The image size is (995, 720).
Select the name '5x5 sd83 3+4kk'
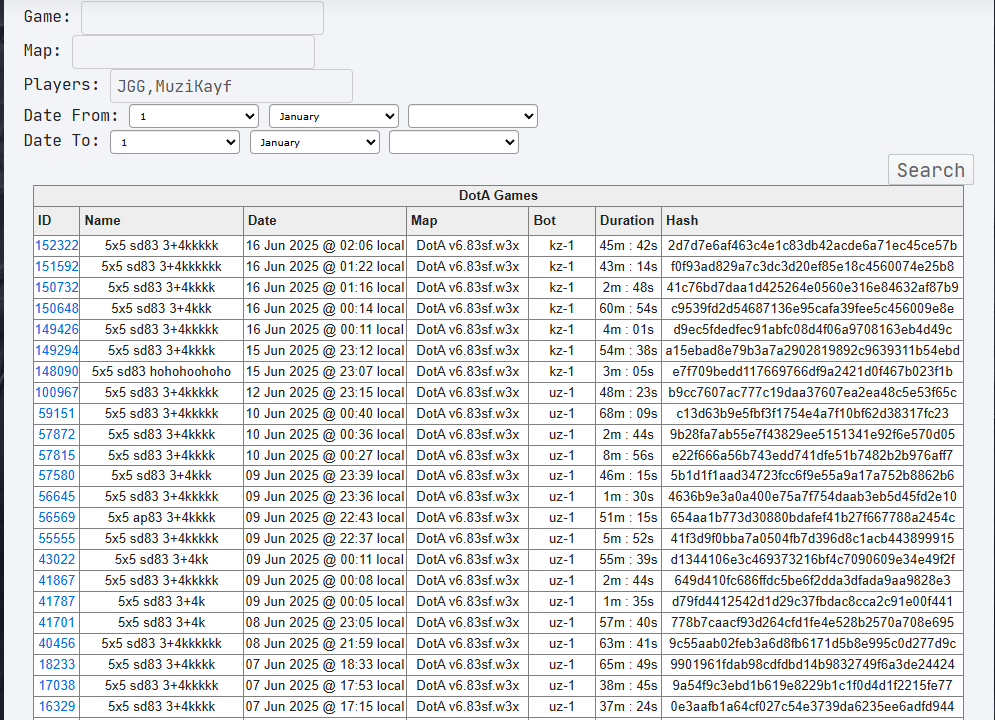coord(161,559)
